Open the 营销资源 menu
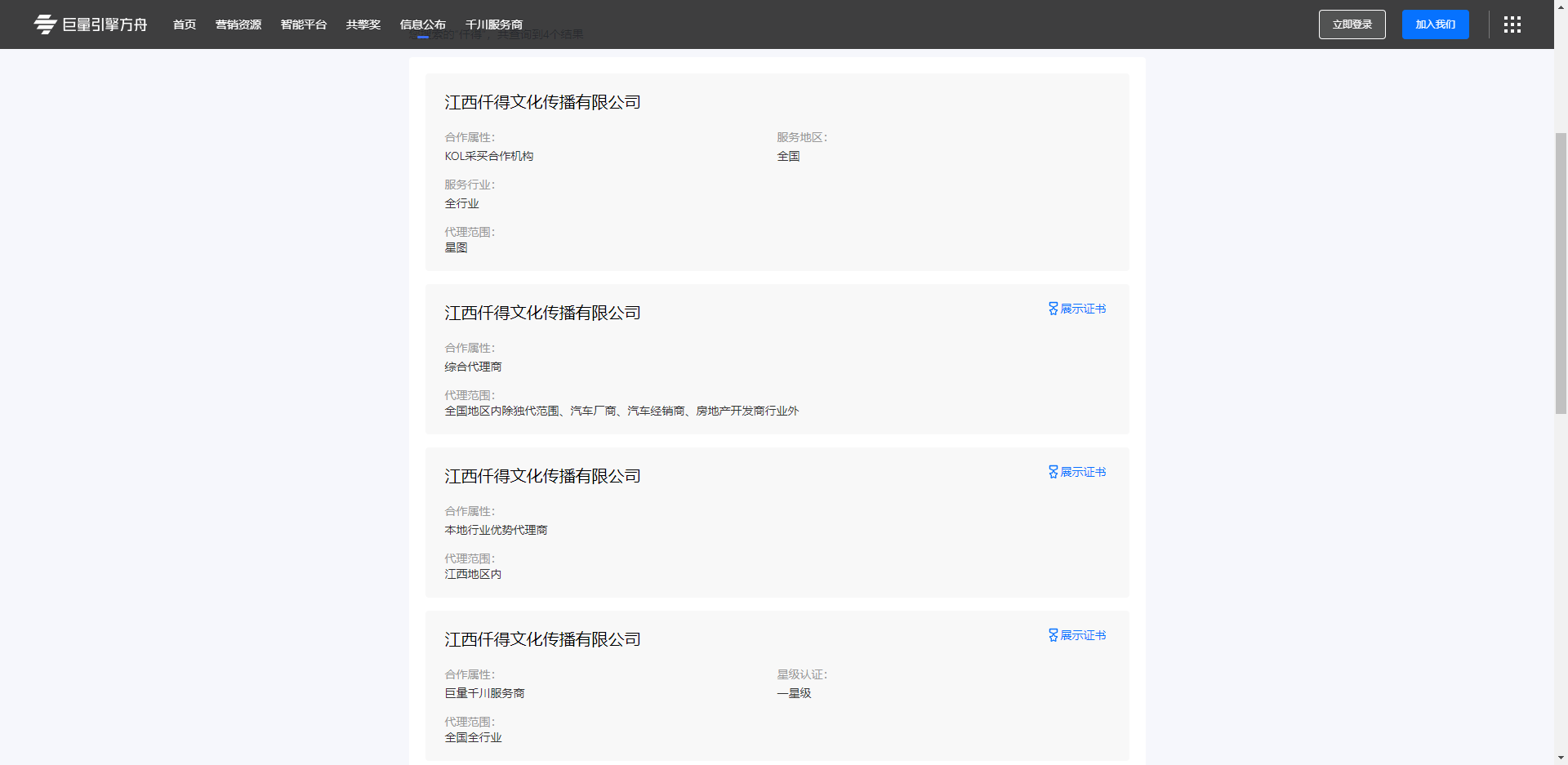1568x765 pixels. (x=238, y=24)
